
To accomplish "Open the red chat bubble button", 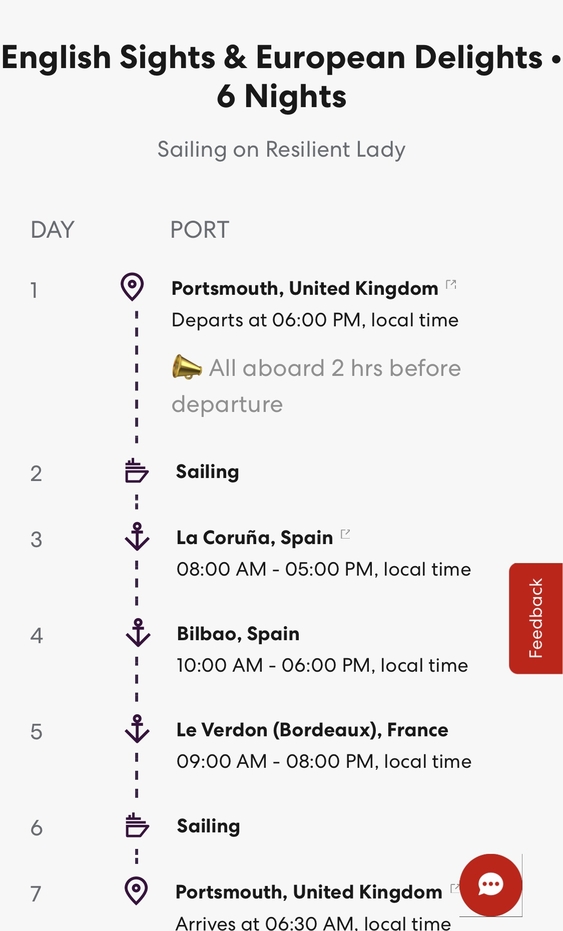I will [x=491, y=885].
